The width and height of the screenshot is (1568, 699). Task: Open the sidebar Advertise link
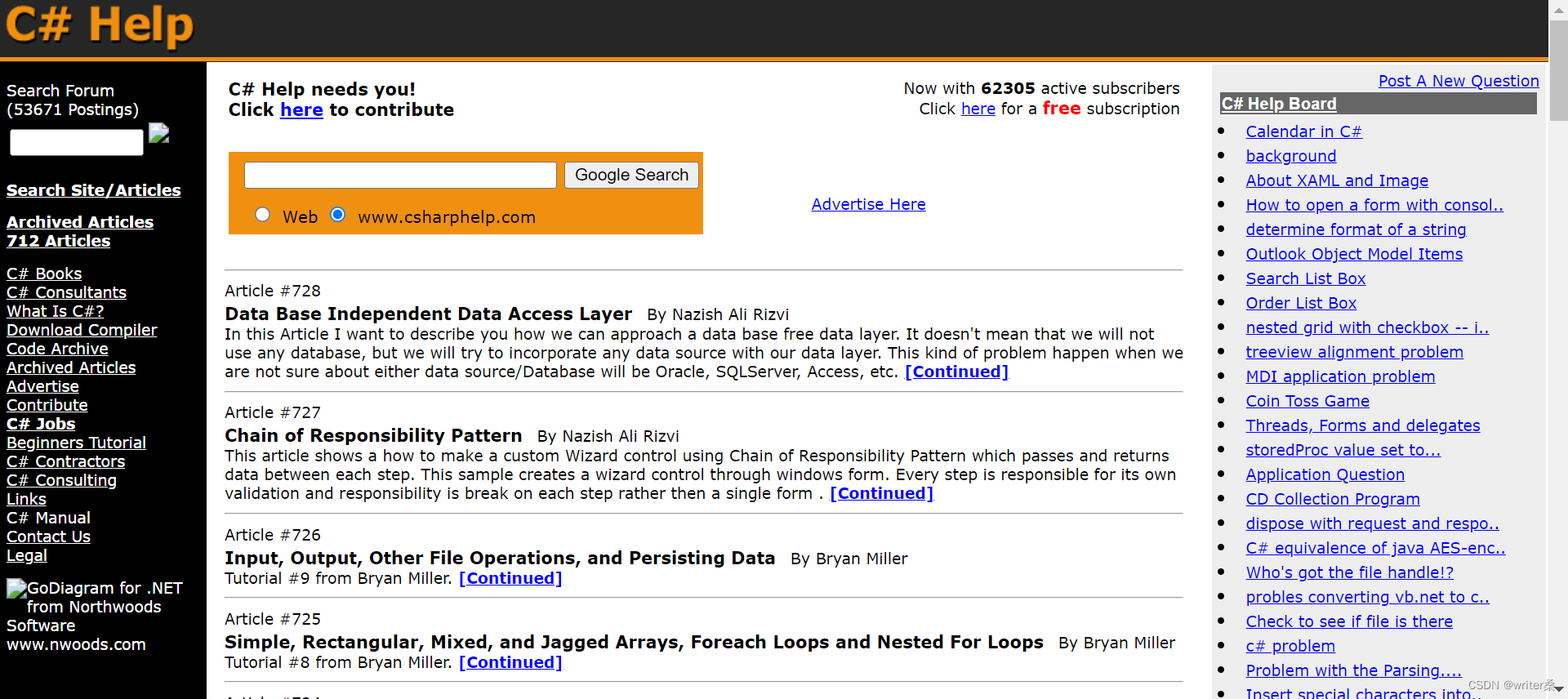pos(42,386)
